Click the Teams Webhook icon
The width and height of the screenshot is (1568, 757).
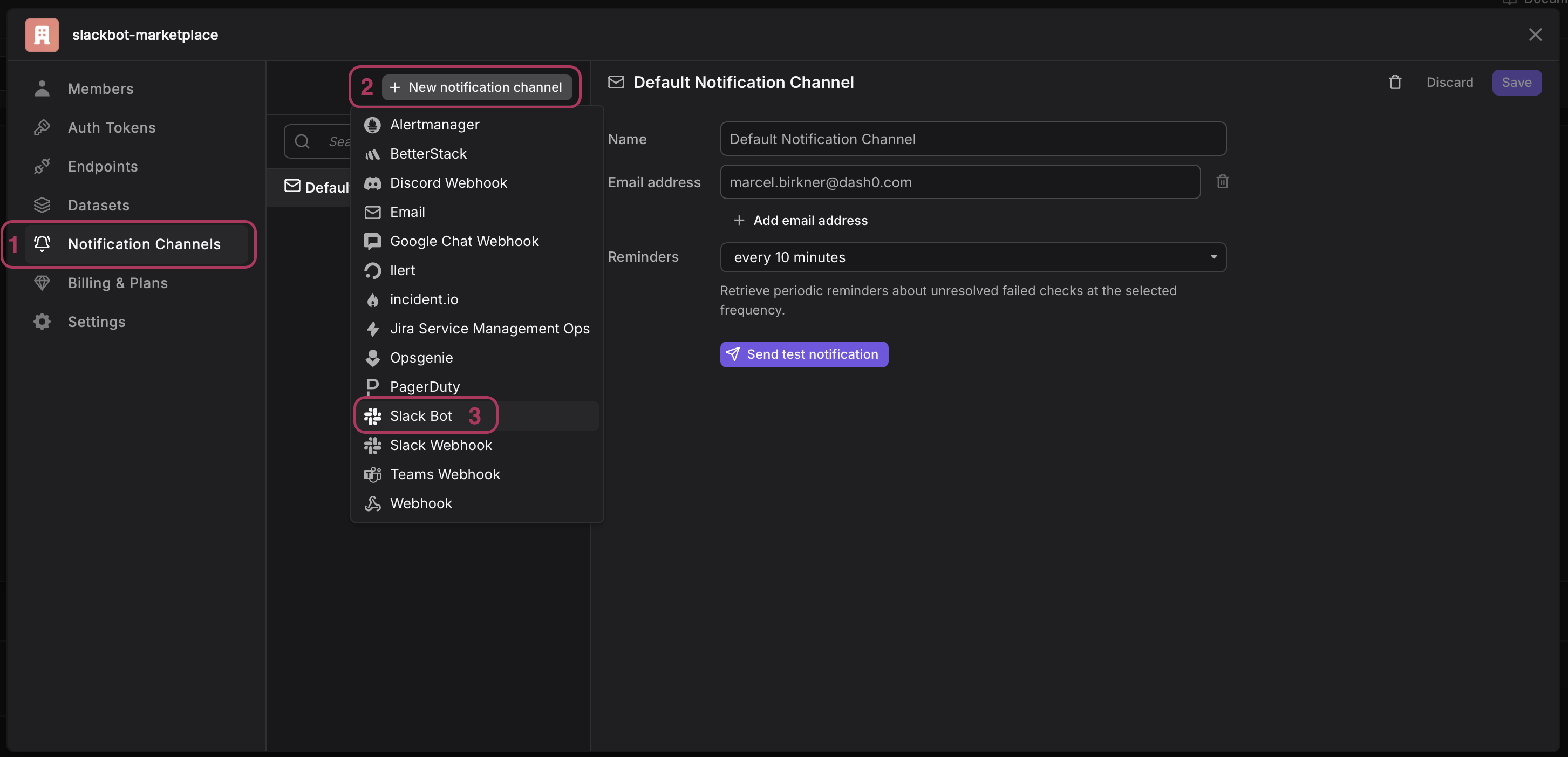click(x=372, y=475)
